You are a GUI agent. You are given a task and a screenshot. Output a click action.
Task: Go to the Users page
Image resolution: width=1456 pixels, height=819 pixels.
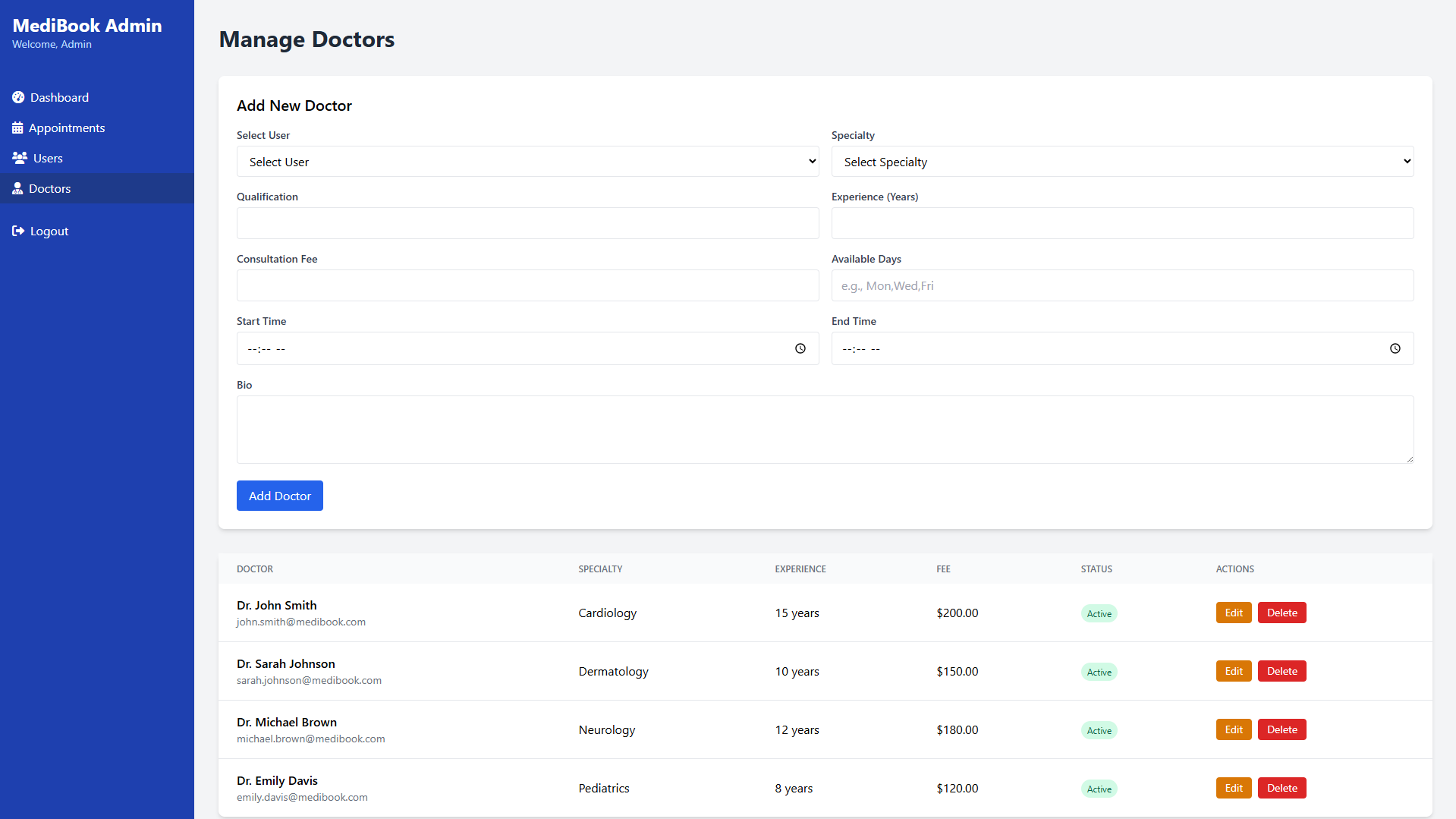[x=48, y=158]
